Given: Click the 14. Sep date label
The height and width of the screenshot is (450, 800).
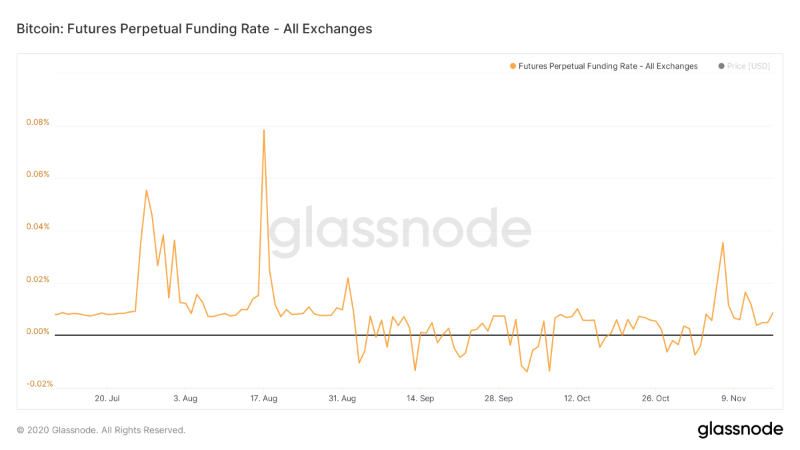Looking at the screenshot, I should click(420, 398).
